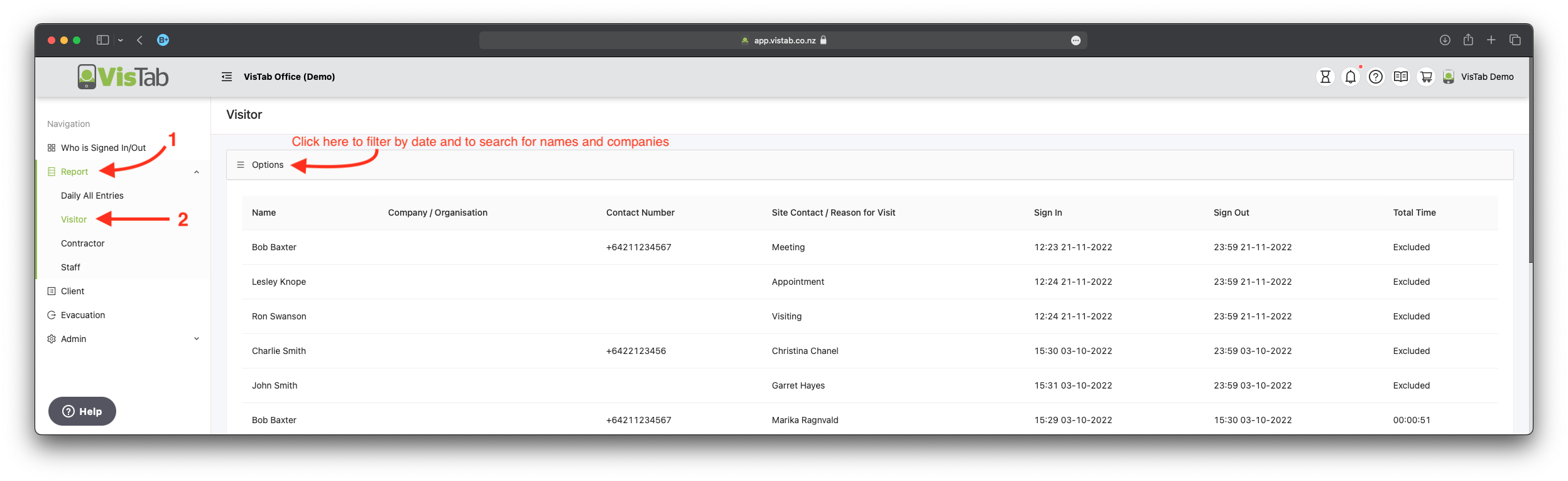Click the Report menu icon

(x=52, y=172)
